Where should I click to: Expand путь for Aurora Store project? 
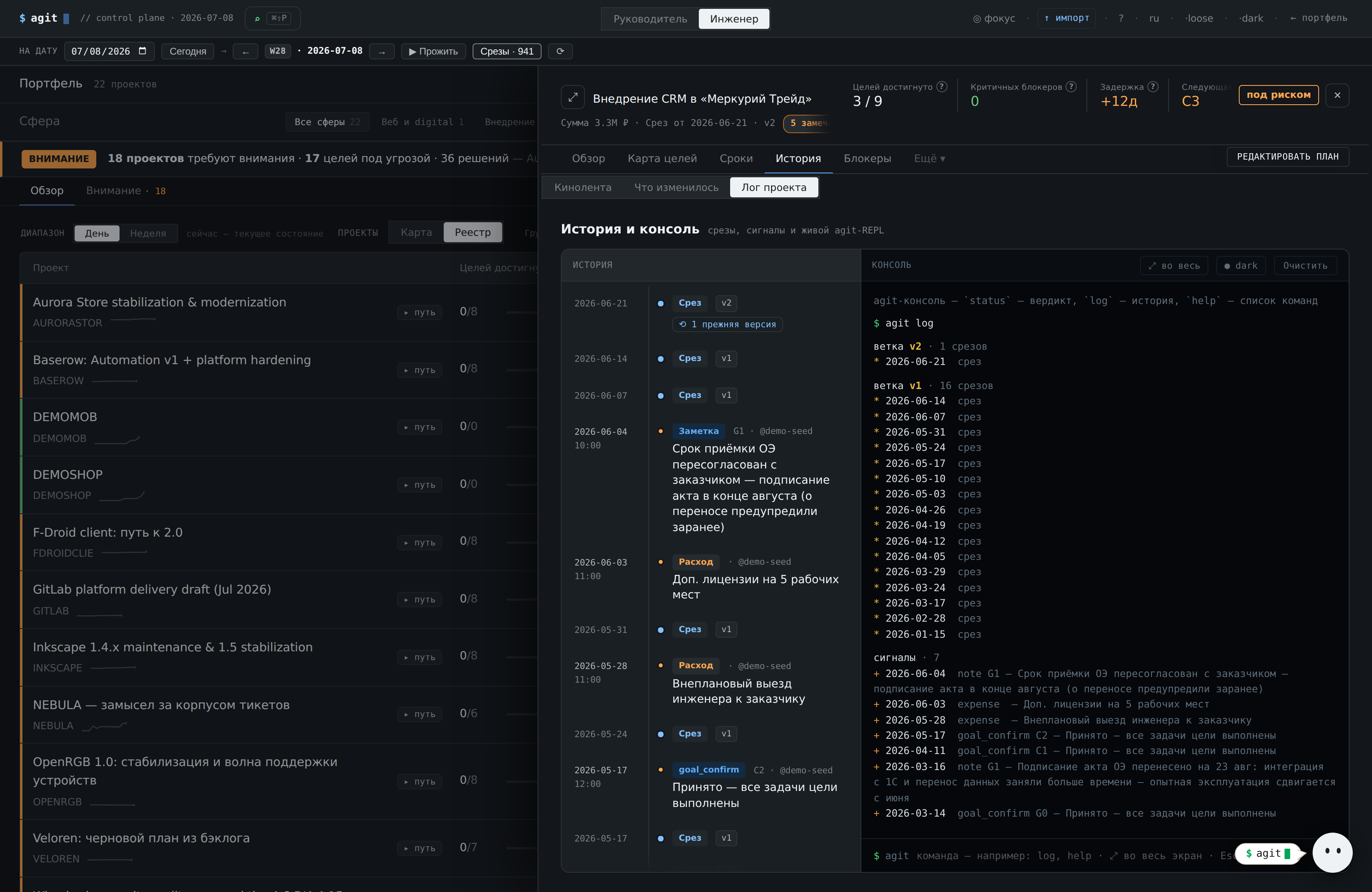420,312
